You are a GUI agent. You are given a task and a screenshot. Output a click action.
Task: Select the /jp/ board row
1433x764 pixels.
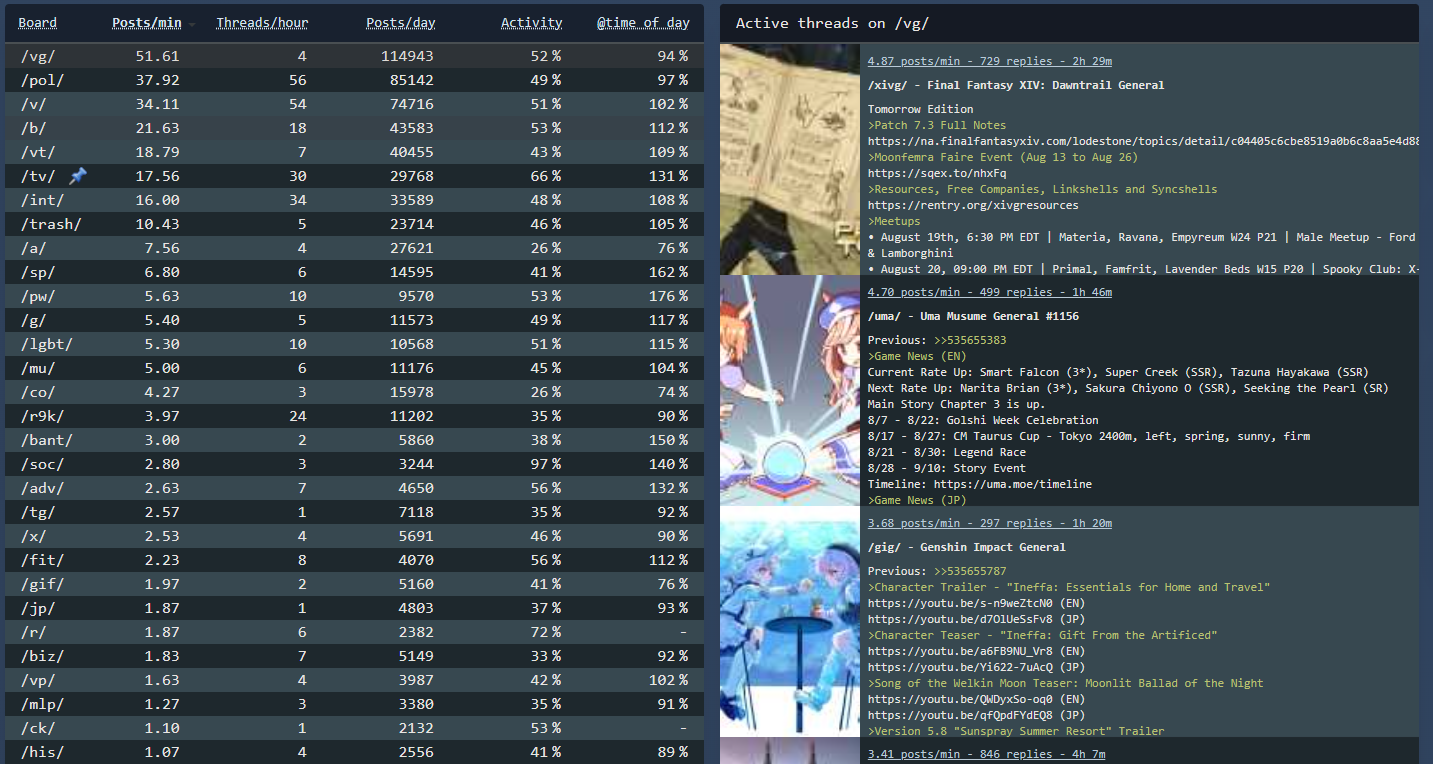(354, 608)
